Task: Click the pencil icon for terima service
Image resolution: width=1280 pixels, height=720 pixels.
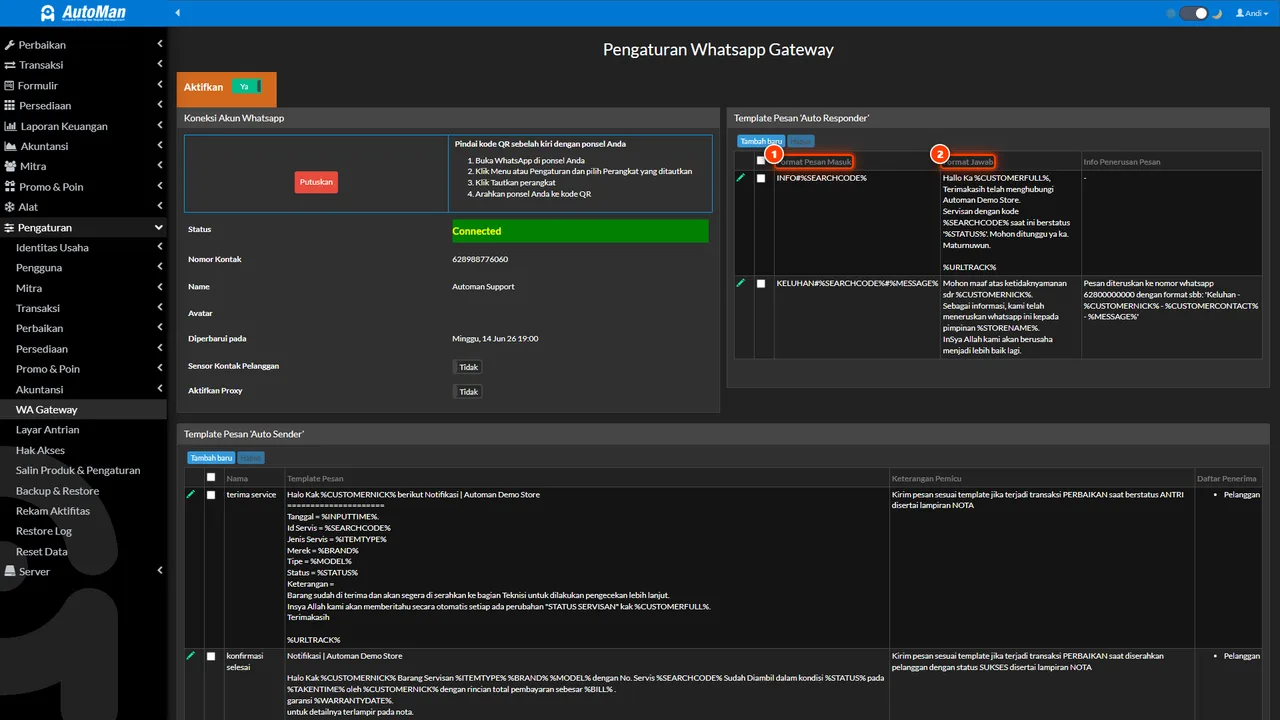Action: 191,494
